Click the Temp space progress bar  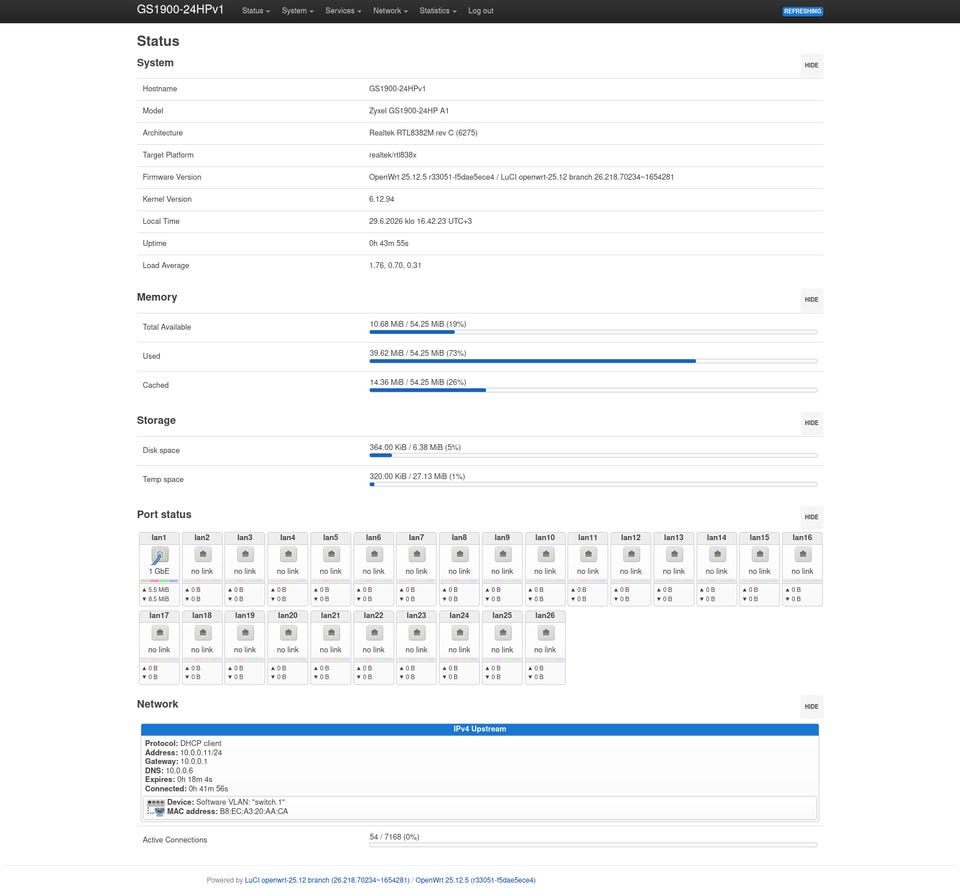(593, 484)
